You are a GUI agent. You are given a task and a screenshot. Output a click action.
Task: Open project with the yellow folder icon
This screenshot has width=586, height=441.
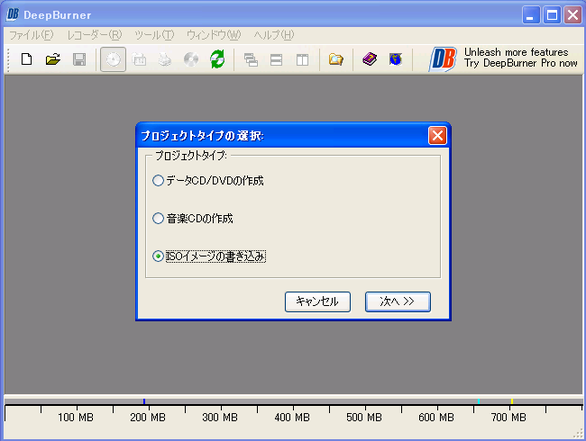coord(53,59)
